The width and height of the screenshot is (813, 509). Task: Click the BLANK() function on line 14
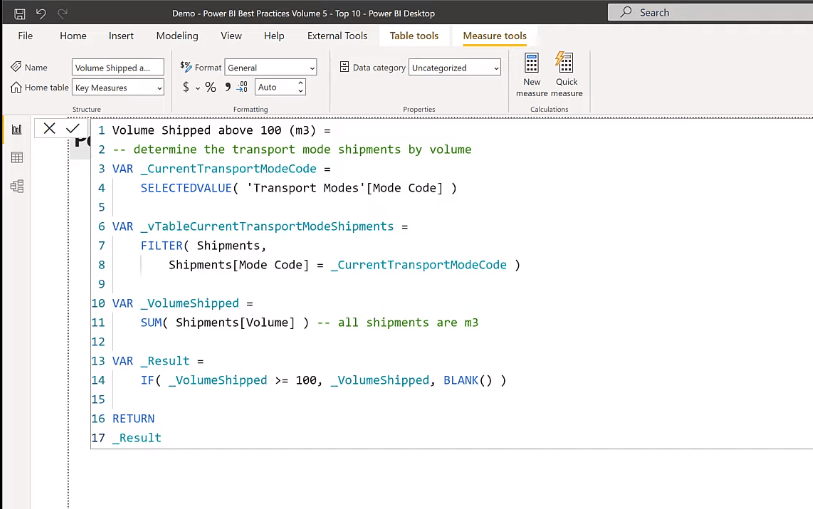(x=468, y=380)
